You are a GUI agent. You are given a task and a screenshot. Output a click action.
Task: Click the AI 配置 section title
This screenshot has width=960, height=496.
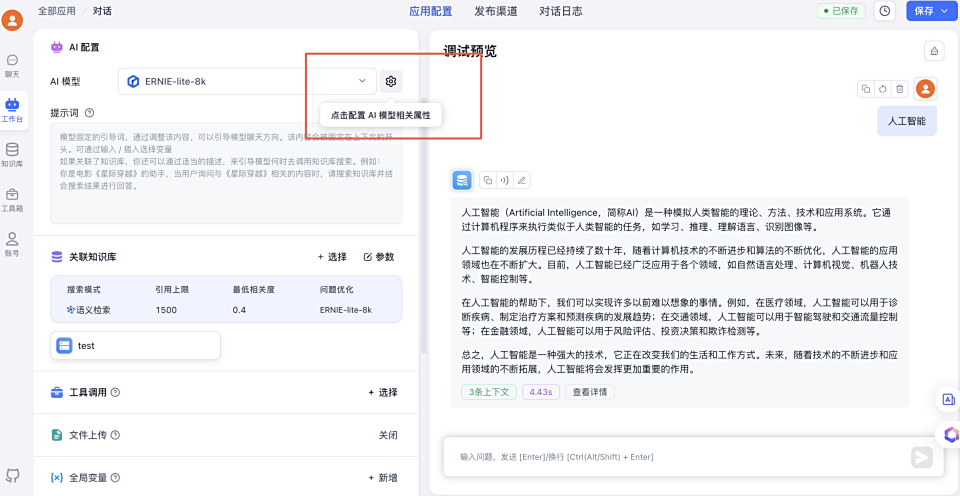coord(84,47)
